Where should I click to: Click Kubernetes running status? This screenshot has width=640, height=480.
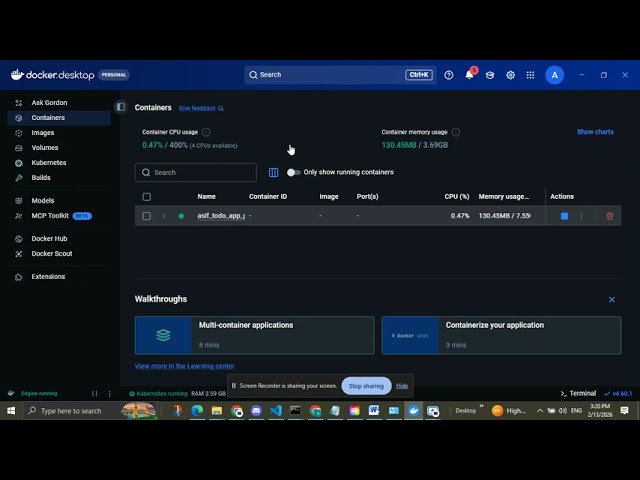158,393
